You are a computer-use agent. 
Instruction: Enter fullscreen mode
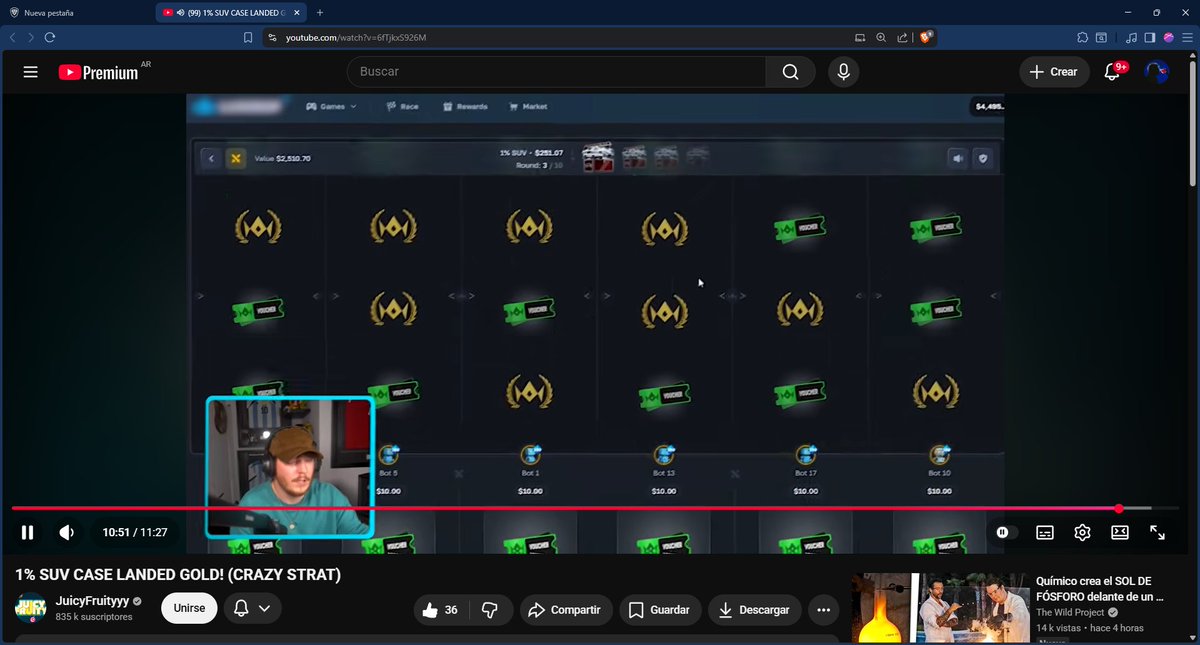tap(1157, 533)
